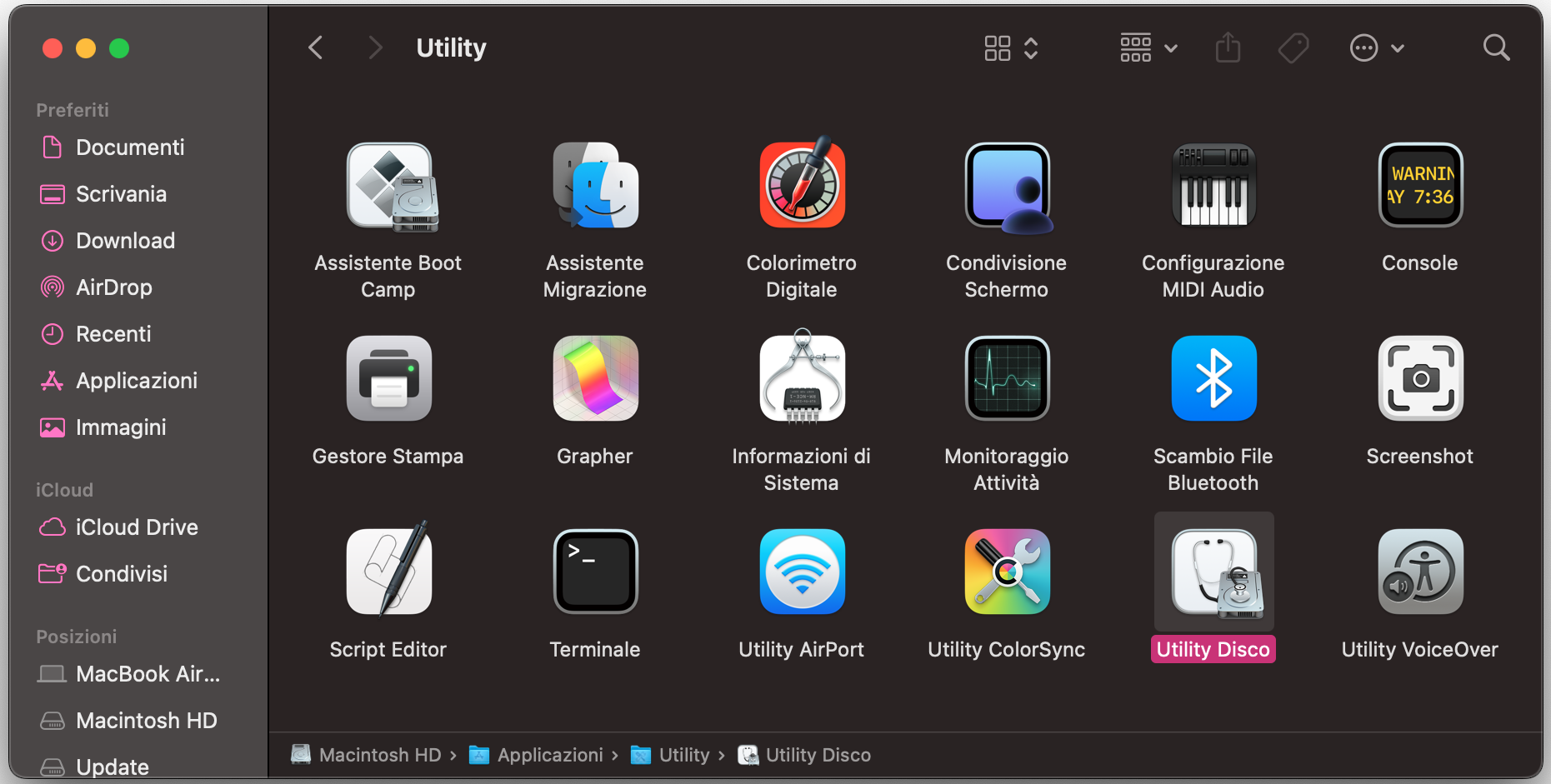Open Terminale
The image size is (1551, 784).
595,572
